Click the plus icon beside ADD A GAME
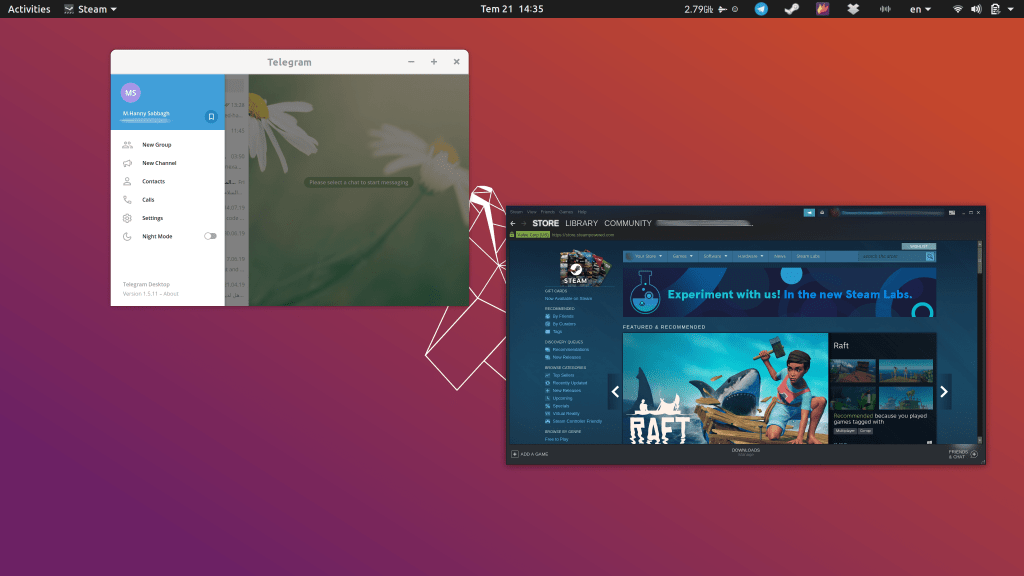The width and height of the screenshot is (1024, 576). tap(515, 453)
